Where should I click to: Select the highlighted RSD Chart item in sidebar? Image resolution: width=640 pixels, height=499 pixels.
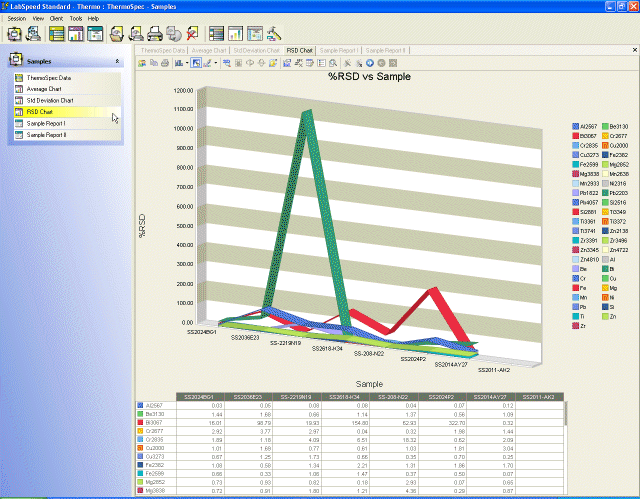(67, 112)
